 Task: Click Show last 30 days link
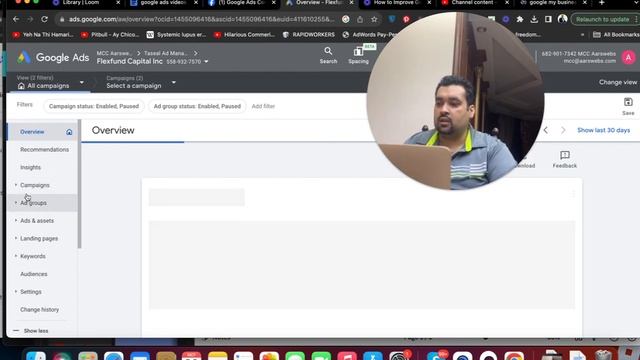603,130
